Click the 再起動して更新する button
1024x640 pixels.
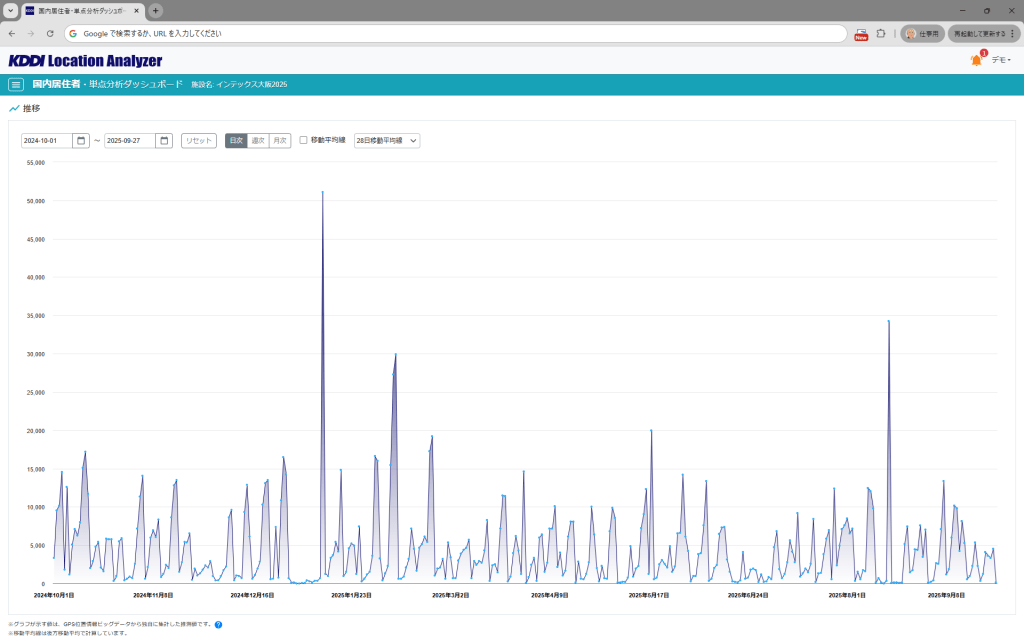coord(984,33)
